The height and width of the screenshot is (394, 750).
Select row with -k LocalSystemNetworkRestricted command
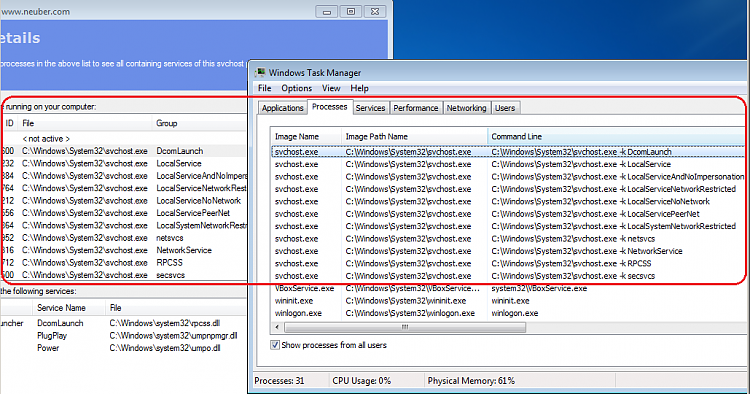point(508,226)
